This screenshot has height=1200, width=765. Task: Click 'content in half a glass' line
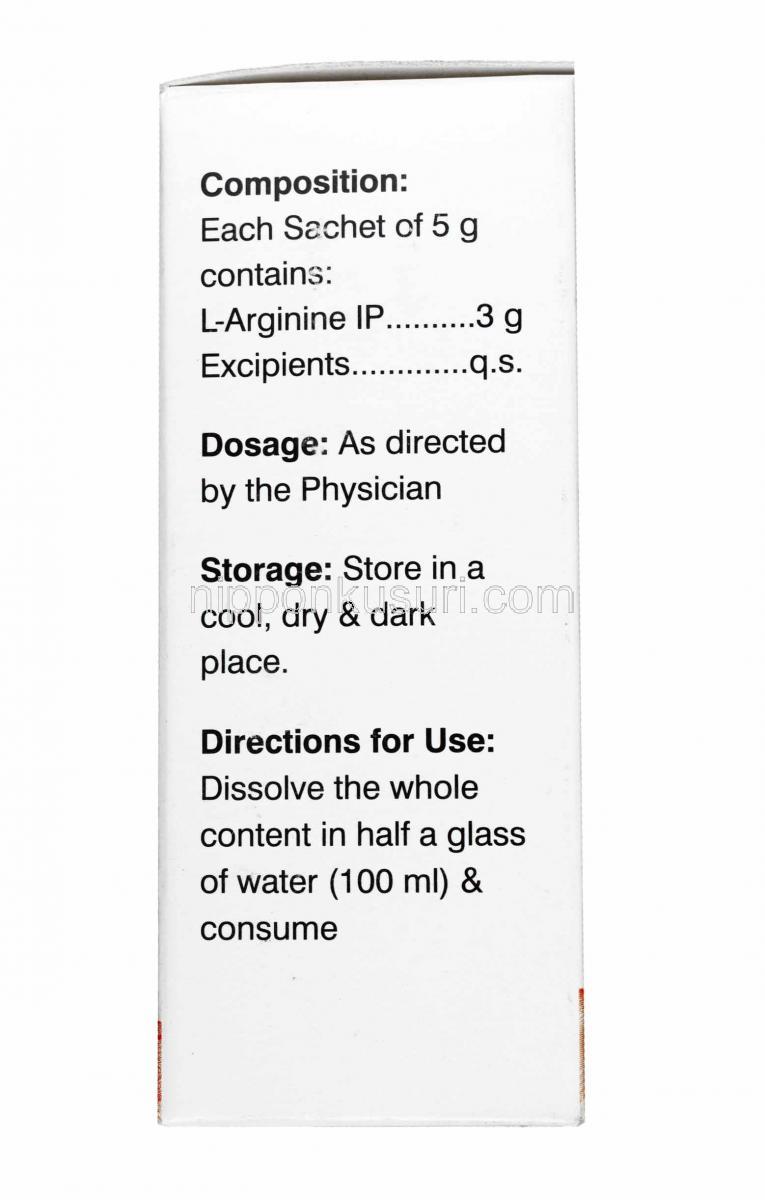363,835
